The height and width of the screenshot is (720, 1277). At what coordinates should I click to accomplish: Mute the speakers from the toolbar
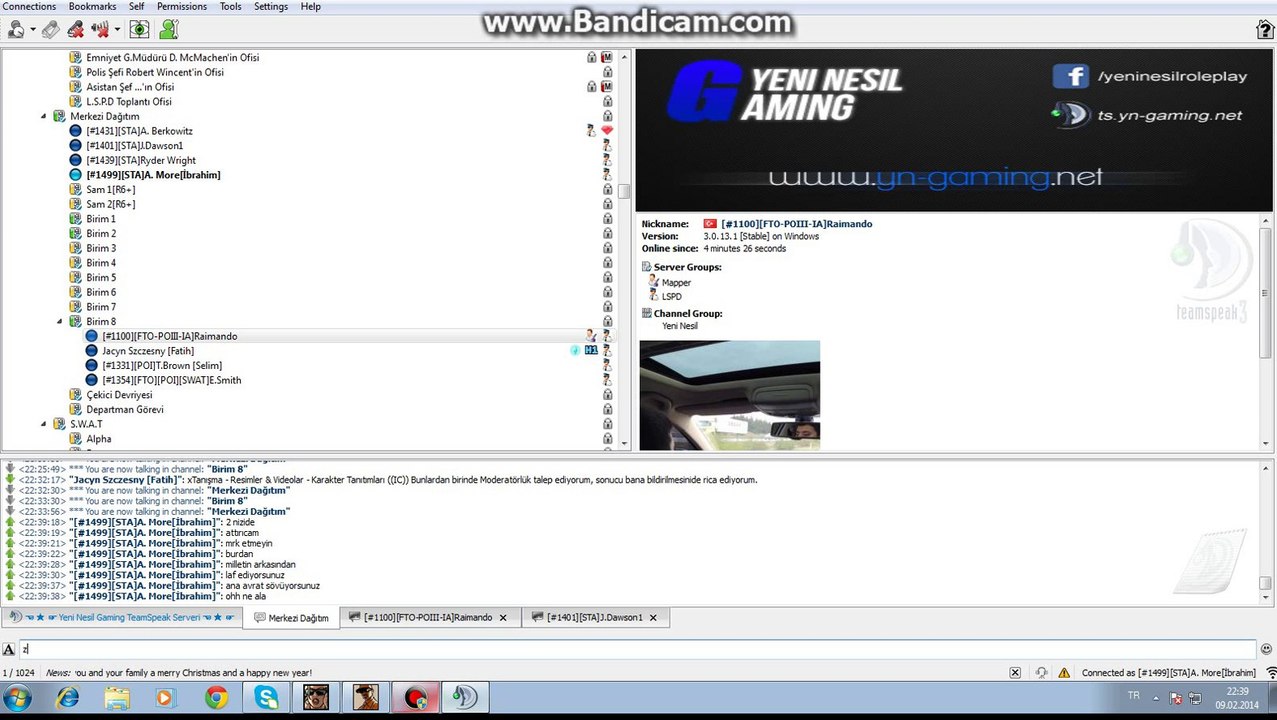[x=100, y=29]
